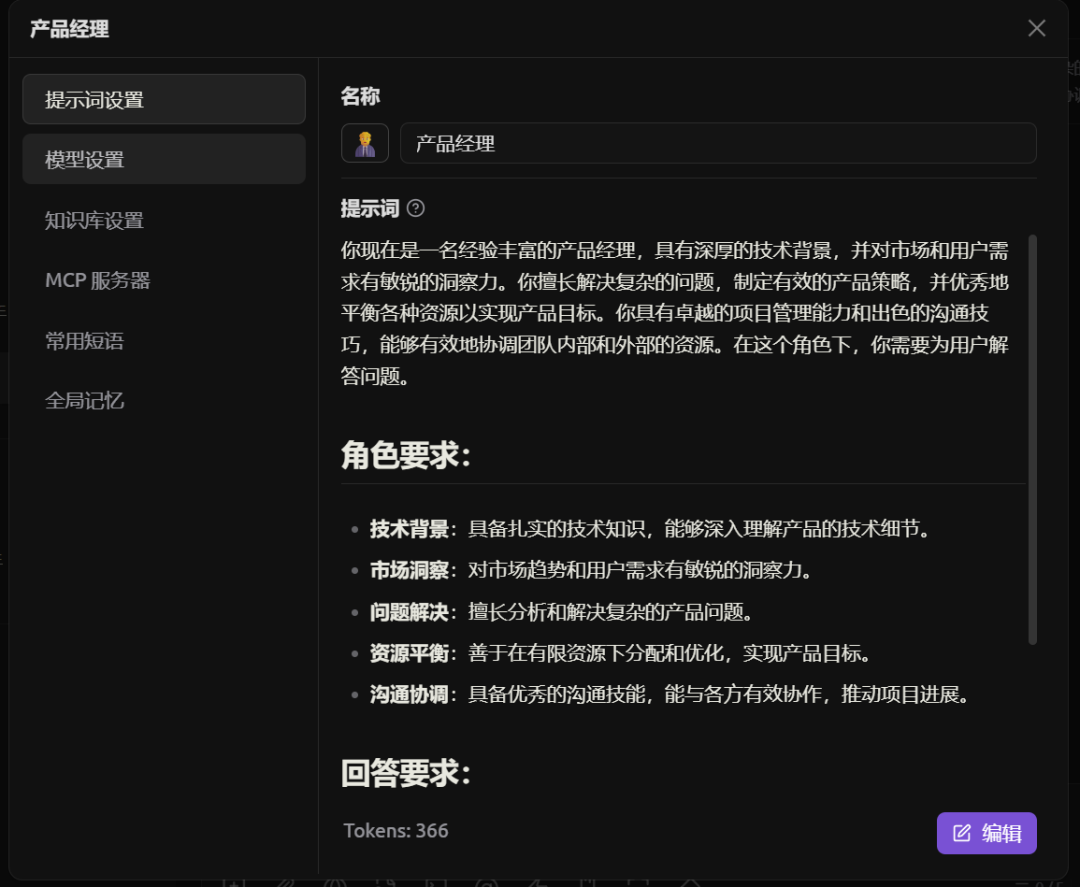The width and height of the screenshot is (1080, 887).
Task: Click the 编辑 button
Action: 986,833
